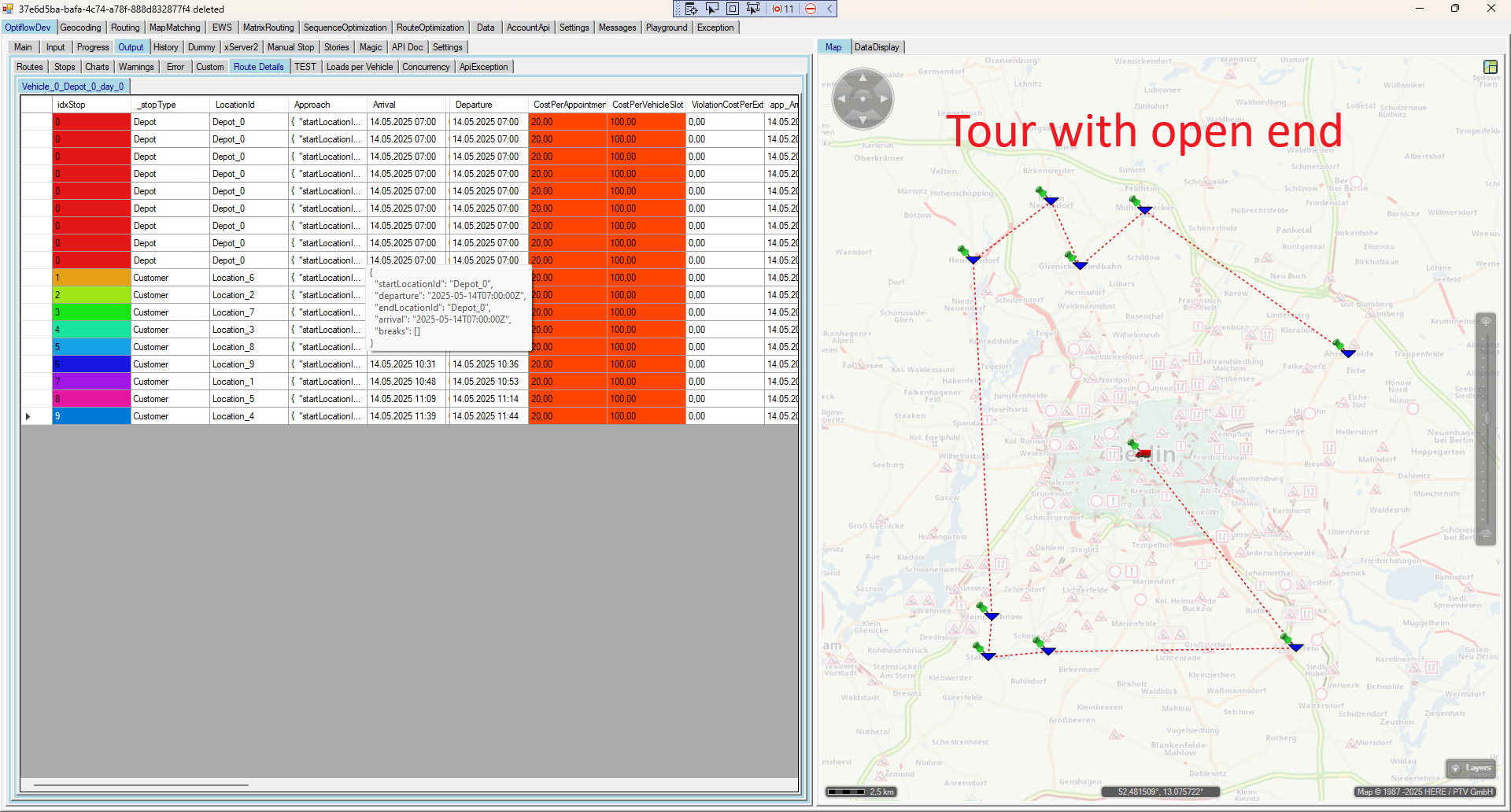Image resolution: width=1511 pixels, height=812 pixels.
Task: Zoom in with the map plus button
Action: [x=1486, y=322]
